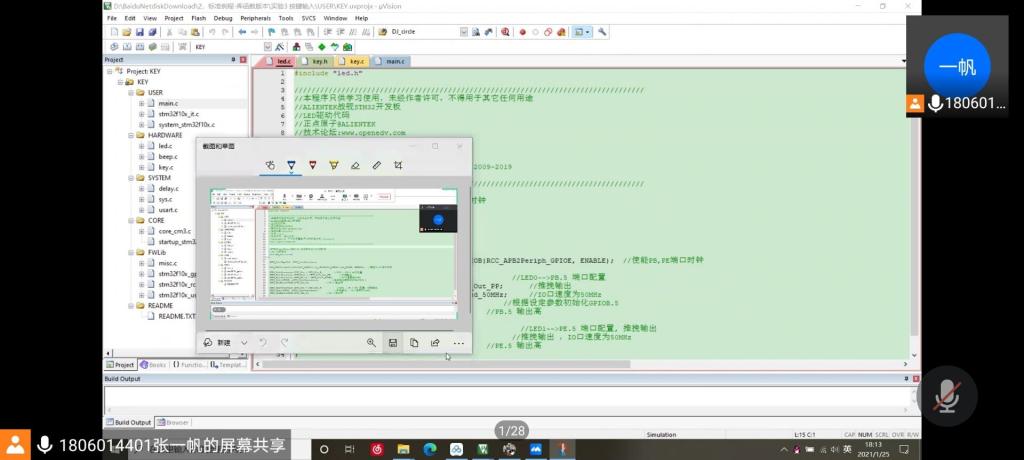The width and height of the screenshot is (1024, 460).
Task: Open the dropdown arrow next to 新建
Action: [243, 343]
